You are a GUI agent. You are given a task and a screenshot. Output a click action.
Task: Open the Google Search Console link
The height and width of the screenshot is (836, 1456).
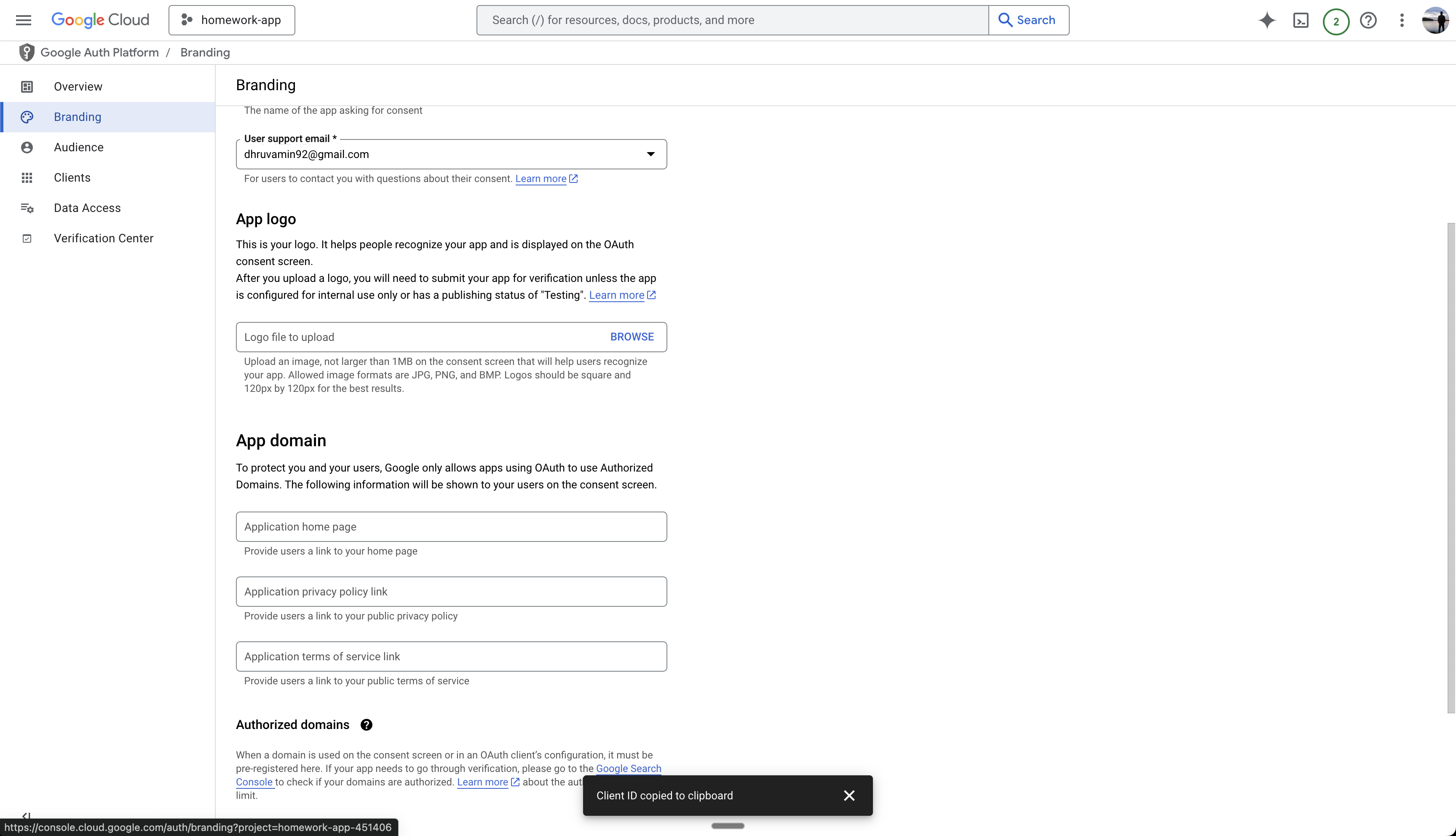(629, 768)
